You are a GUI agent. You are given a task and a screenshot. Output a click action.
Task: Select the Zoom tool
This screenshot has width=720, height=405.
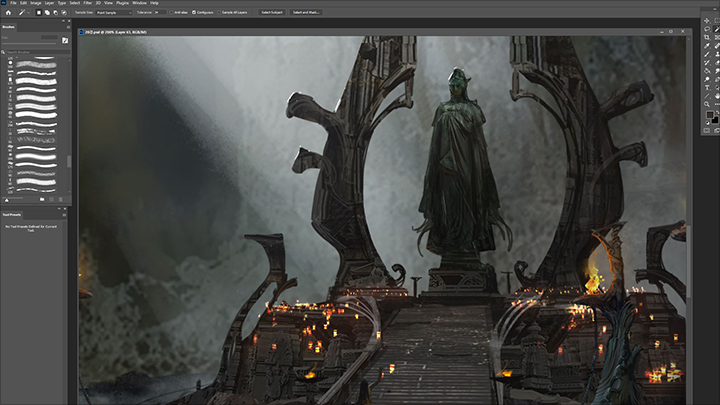pyautogui.click(x=707, y=104)
